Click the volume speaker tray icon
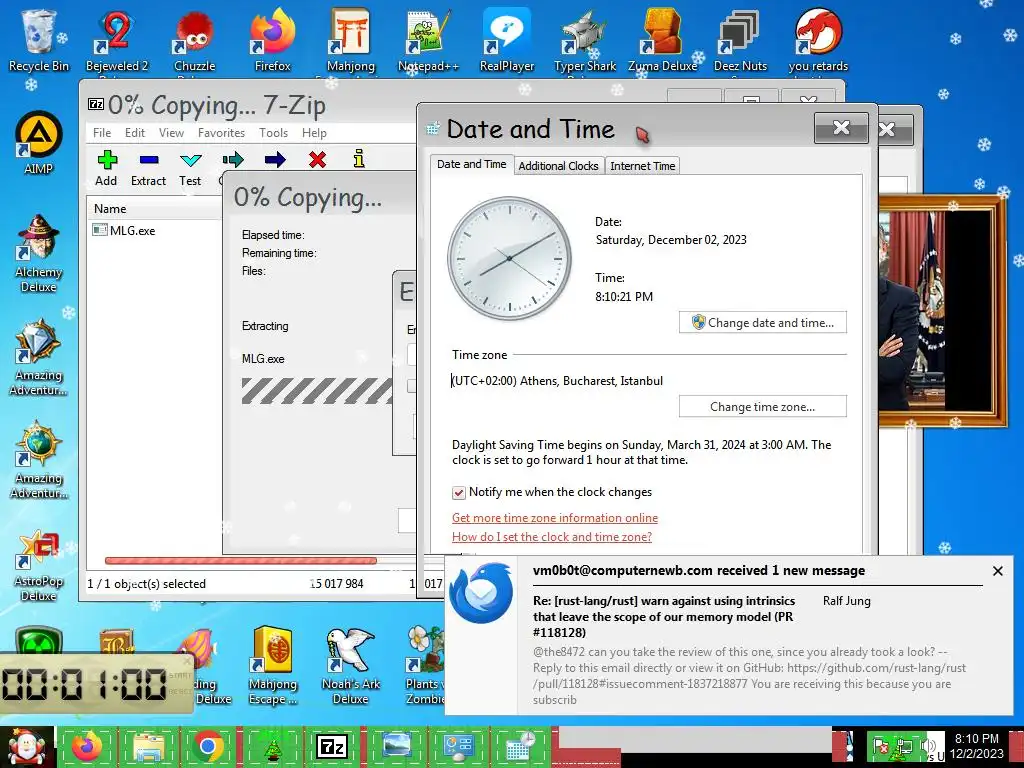1024x768 pixels. [x=927, y=746]
